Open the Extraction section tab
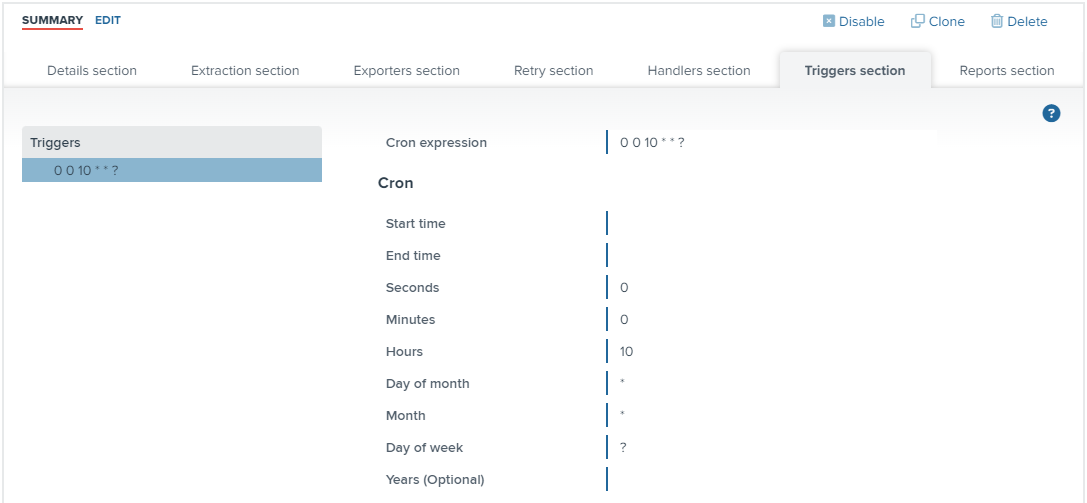 (245, 71)
